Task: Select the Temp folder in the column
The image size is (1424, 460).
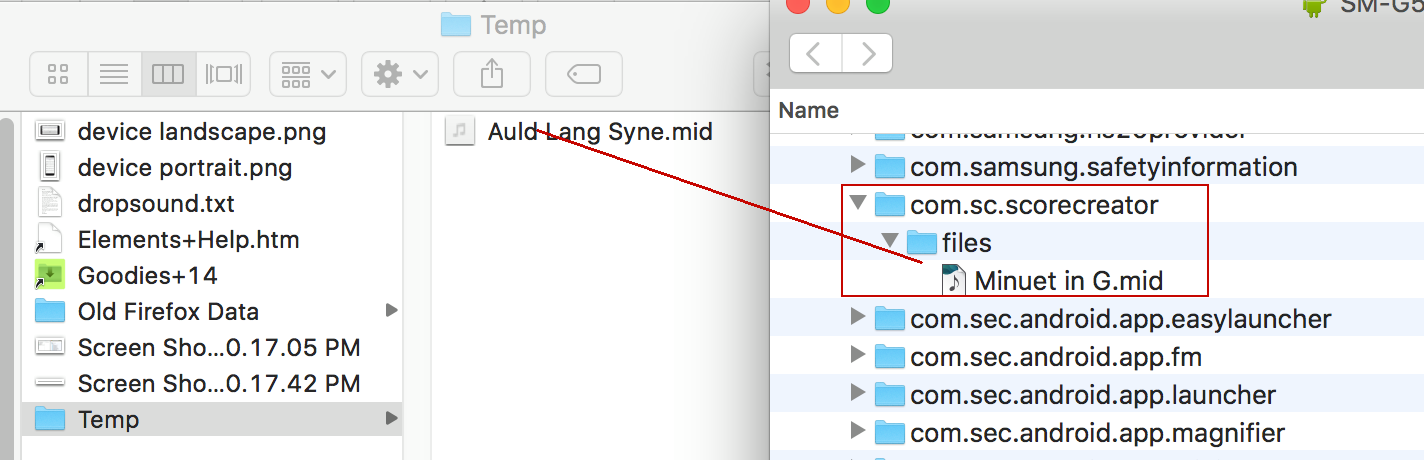Action: pyautogui.click(x=211, y=419)
